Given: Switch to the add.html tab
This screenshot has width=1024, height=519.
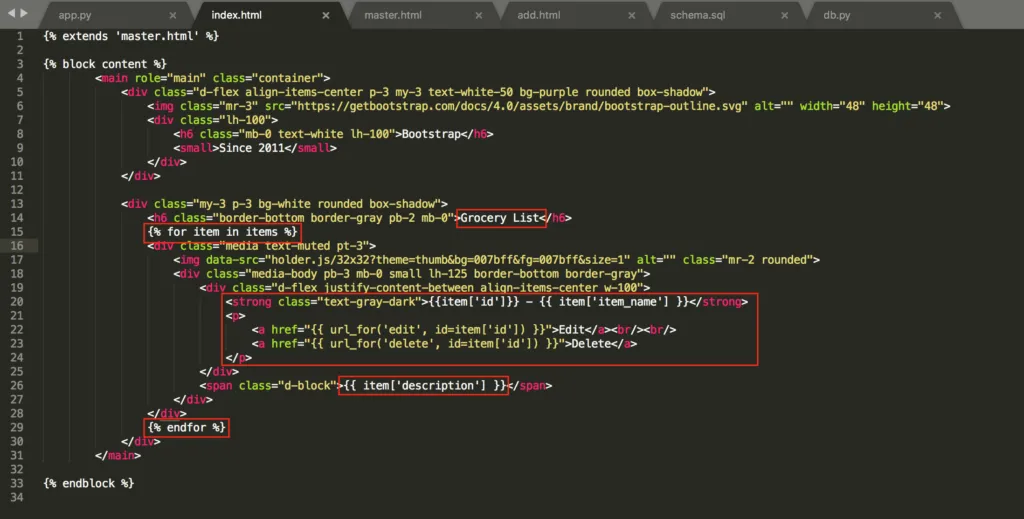Looking at the screenshot, I should pos(539,15).
